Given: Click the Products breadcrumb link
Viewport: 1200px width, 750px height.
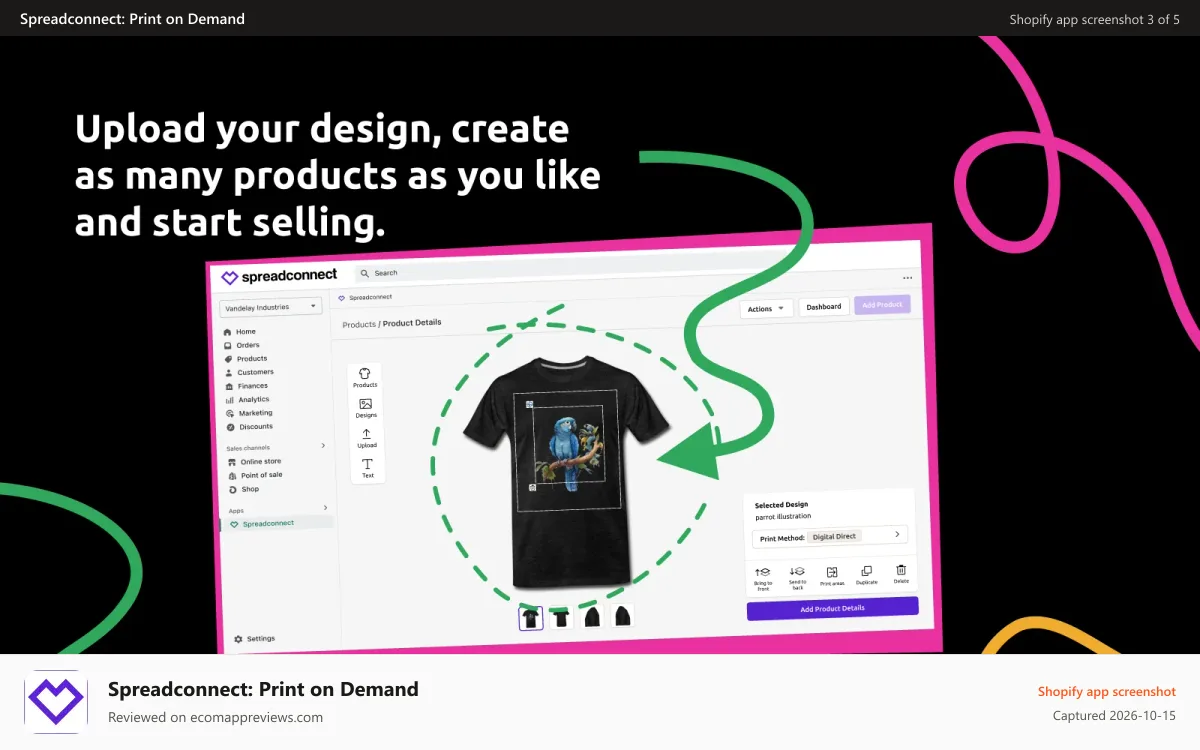Looking at the screenshot, I should [359, 325].
